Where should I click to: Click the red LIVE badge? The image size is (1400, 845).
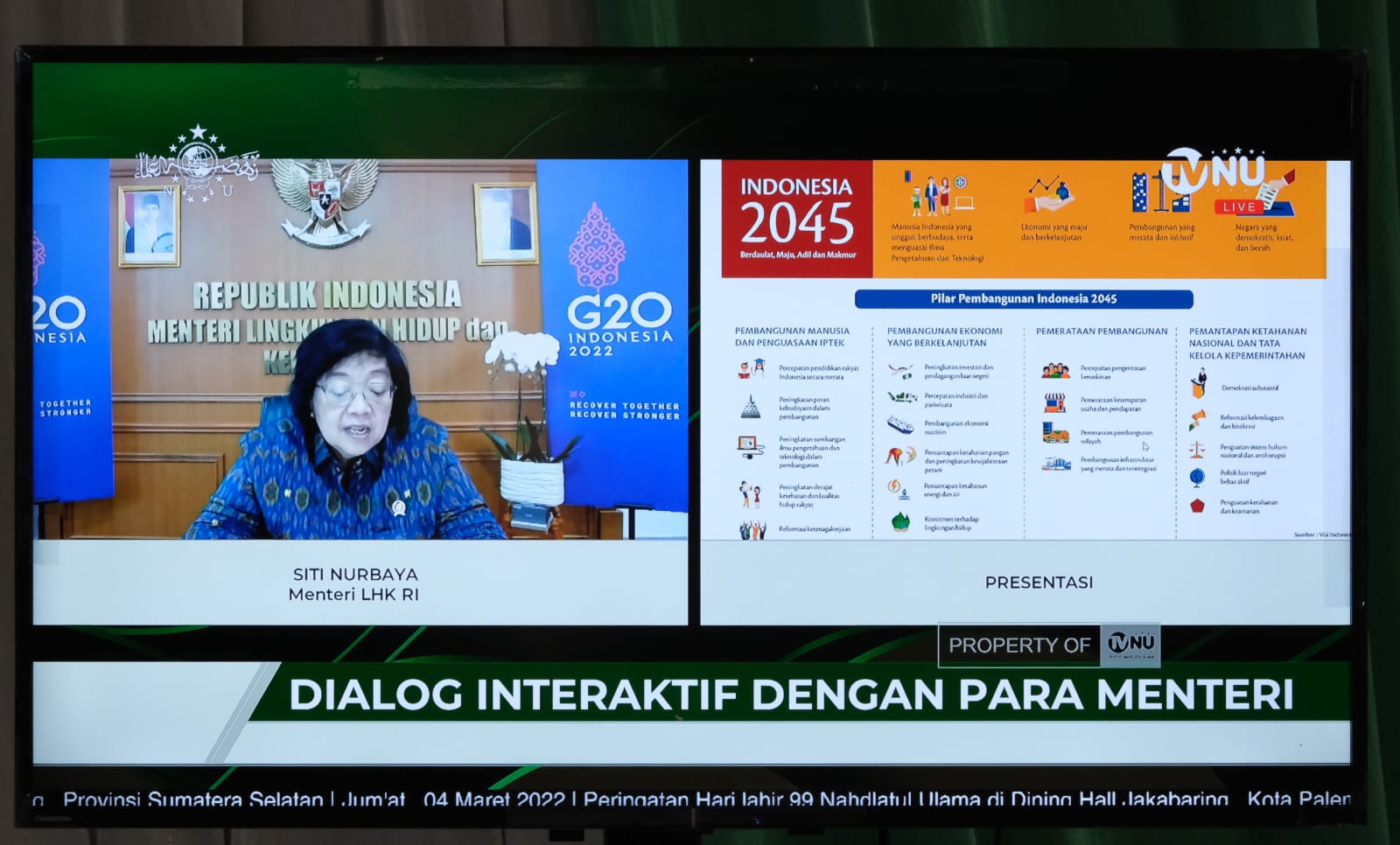coord(1238,207)
